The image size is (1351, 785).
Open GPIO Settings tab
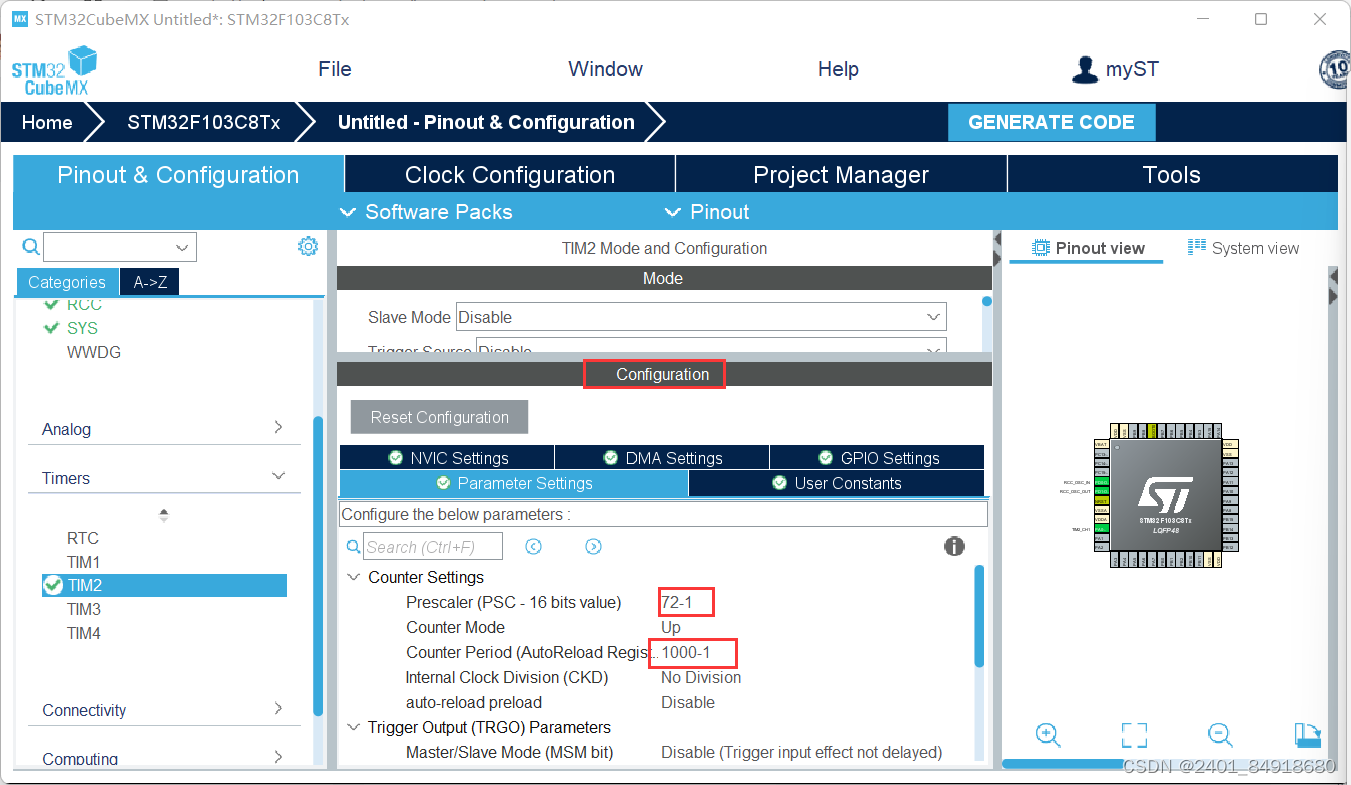(877, 457)
